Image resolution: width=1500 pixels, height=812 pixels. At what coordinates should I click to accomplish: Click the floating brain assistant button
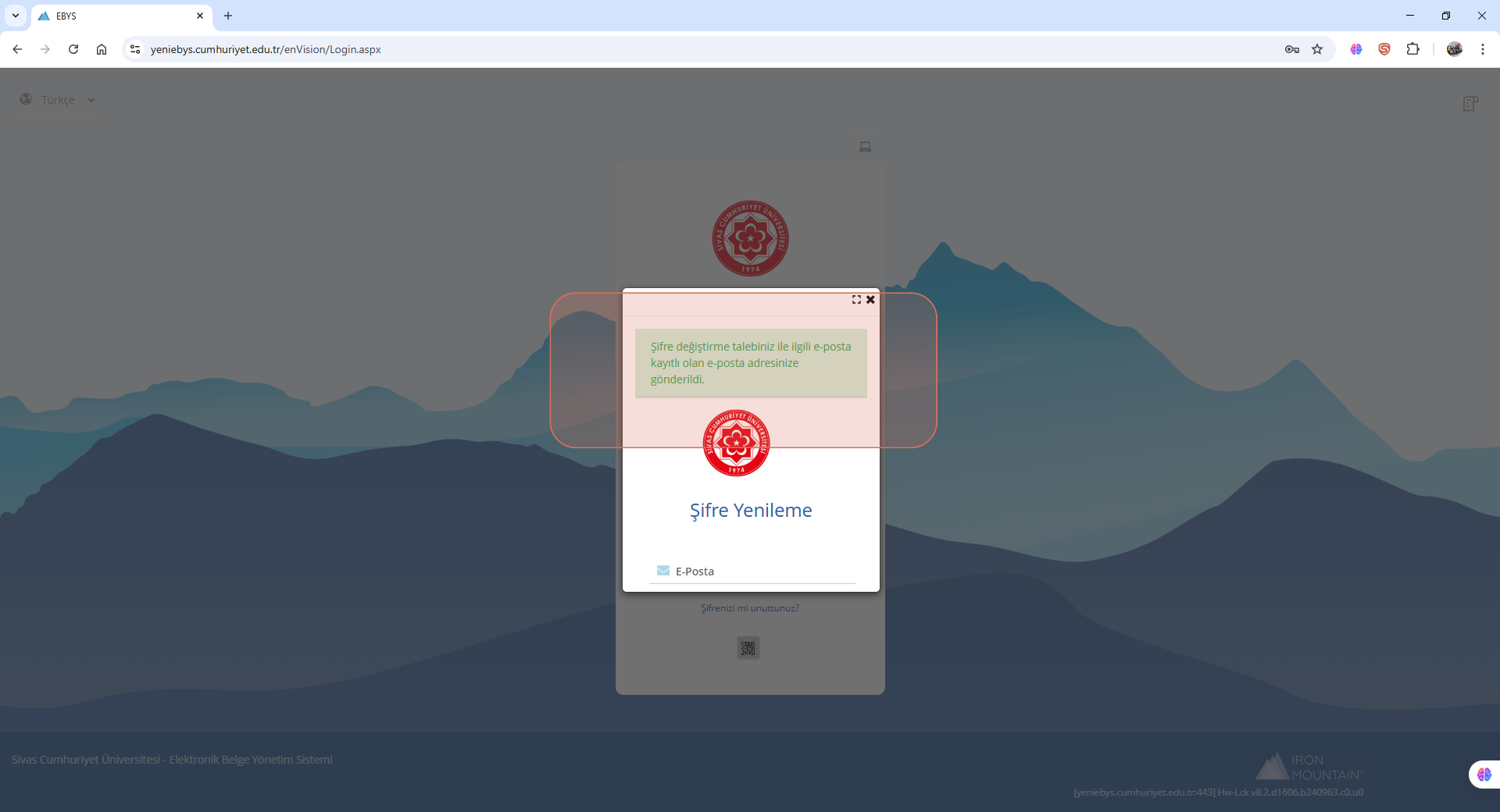[1484, 775]
